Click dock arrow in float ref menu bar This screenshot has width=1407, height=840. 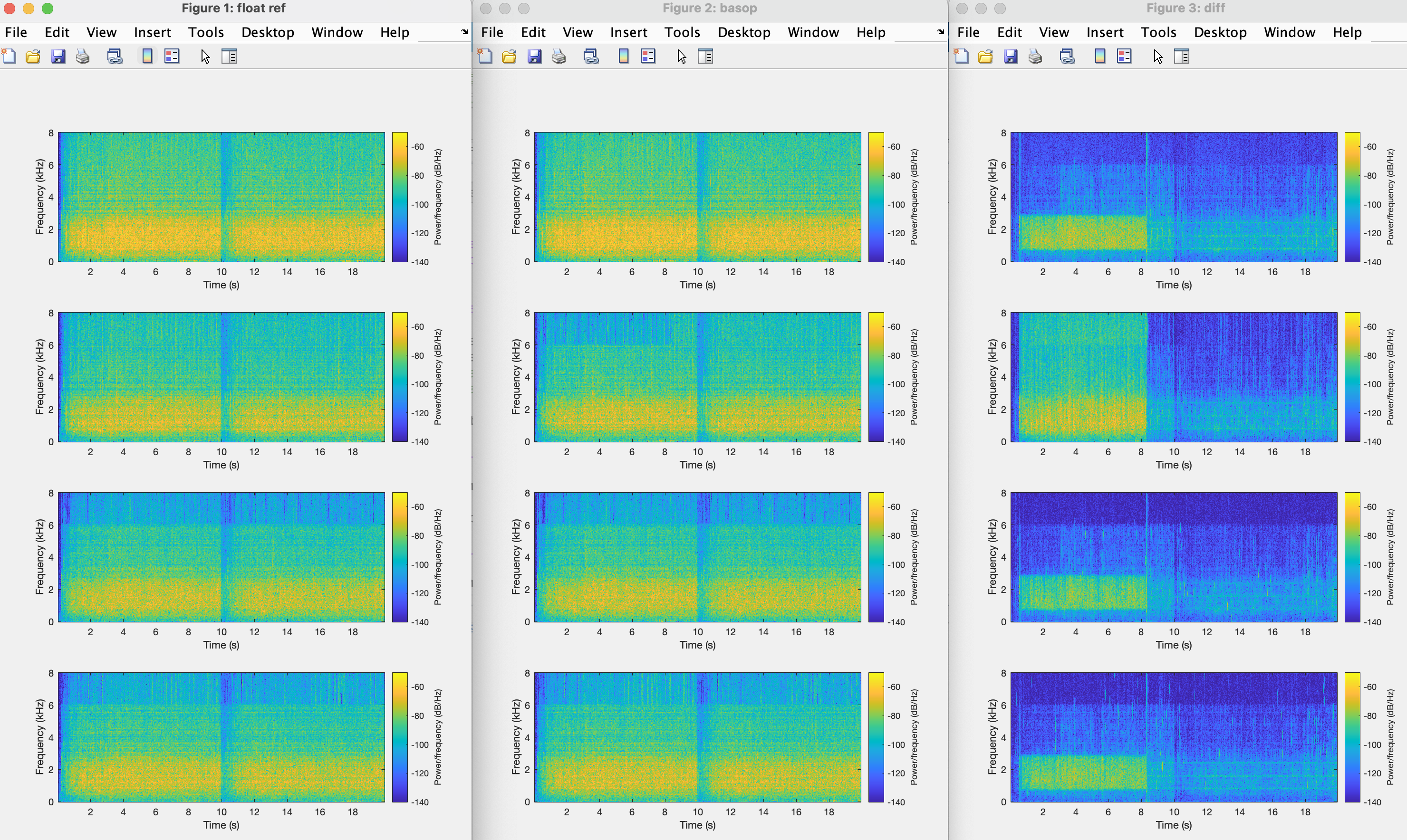coord(464,32)
